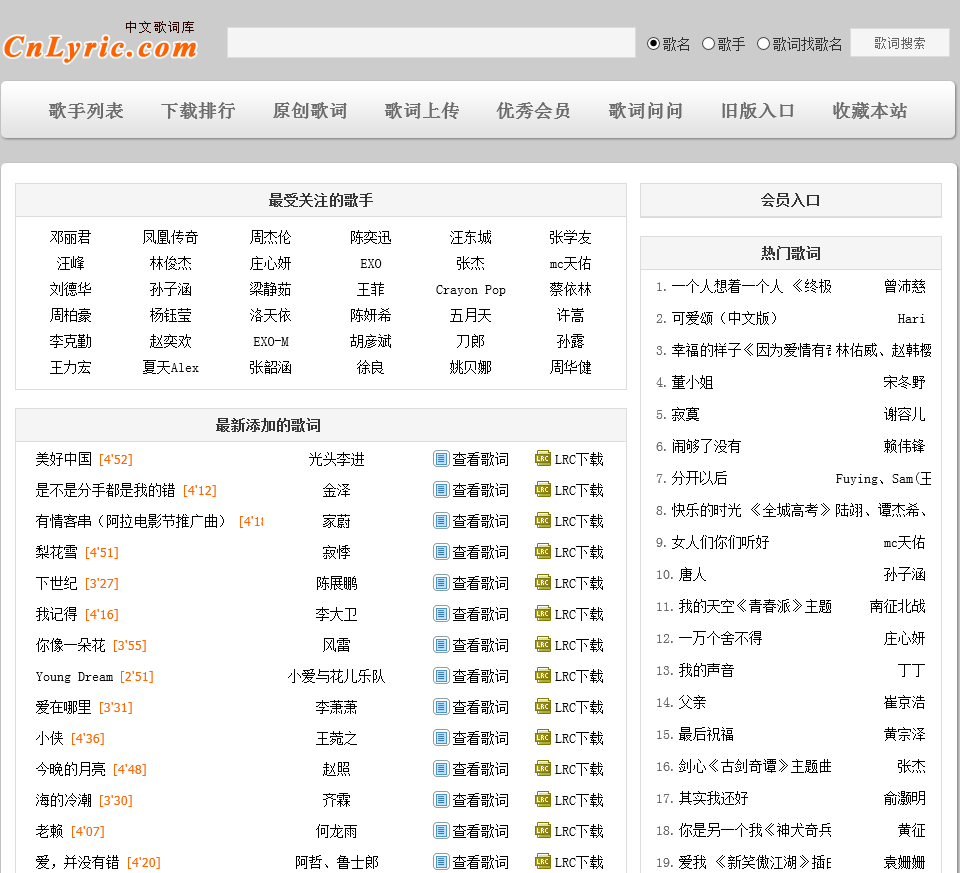Open singer 周杰伦's page
Viewport: 960px width, 873px height.
pyautogui.click(x=271, y=237)
